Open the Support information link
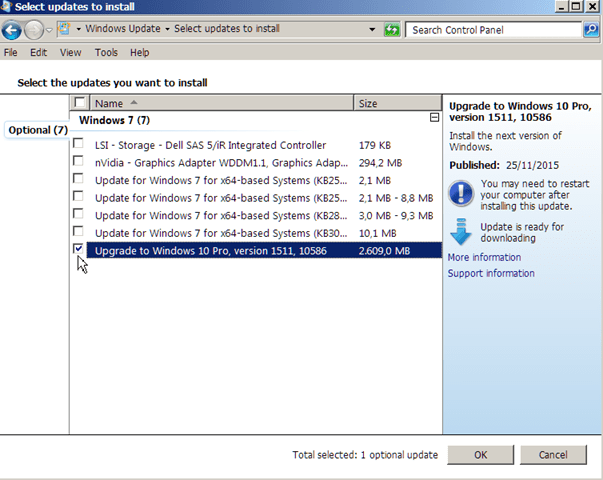This screenshot has width=603, height=480. 491,273
